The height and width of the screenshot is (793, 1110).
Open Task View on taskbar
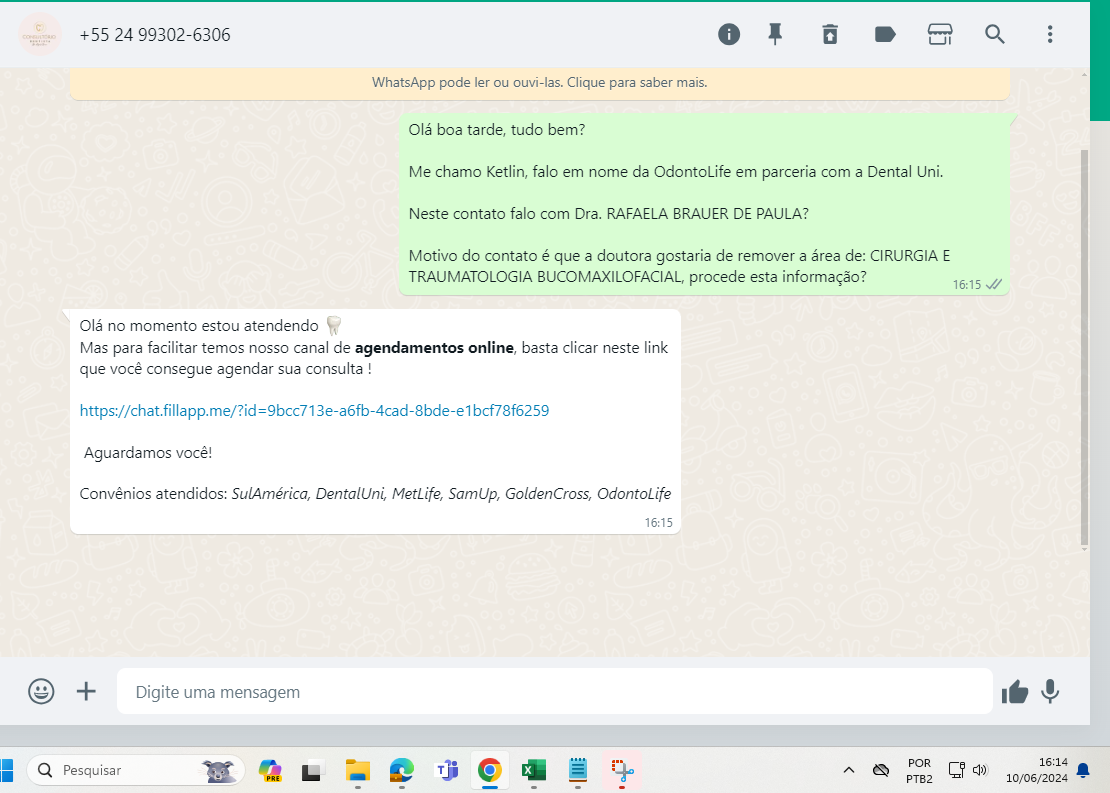(x=313, y=770)
